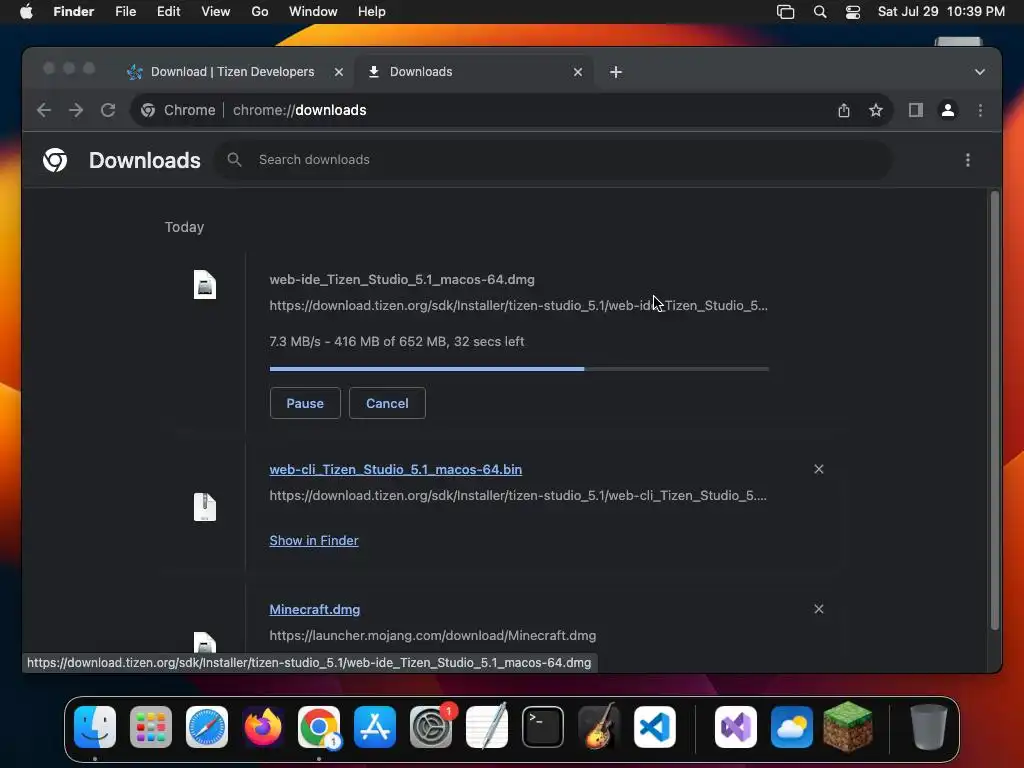
Task: Reload the Downloads page
Action: (x=108, y=110)
